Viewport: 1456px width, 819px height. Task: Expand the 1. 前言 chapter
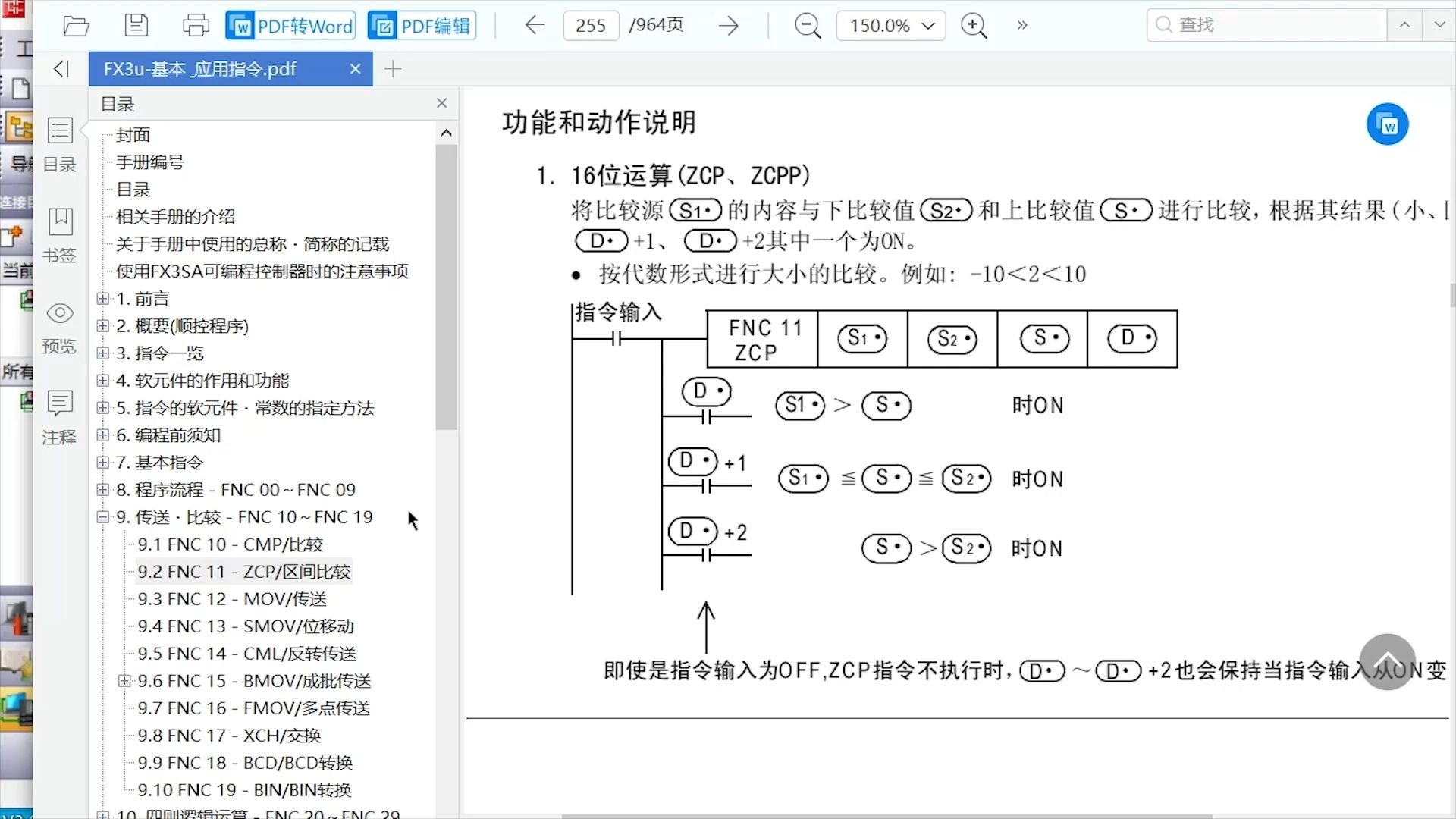(x=102, y=298)
